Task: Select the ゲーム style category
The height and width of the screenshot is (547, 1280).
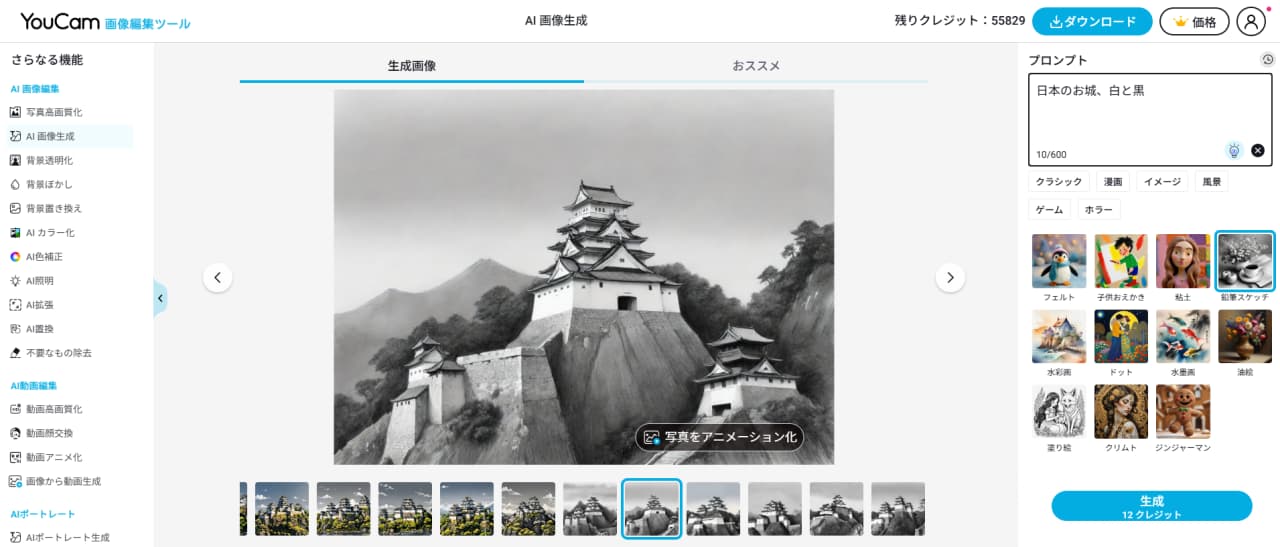Action: click(x=1050, y=210)
